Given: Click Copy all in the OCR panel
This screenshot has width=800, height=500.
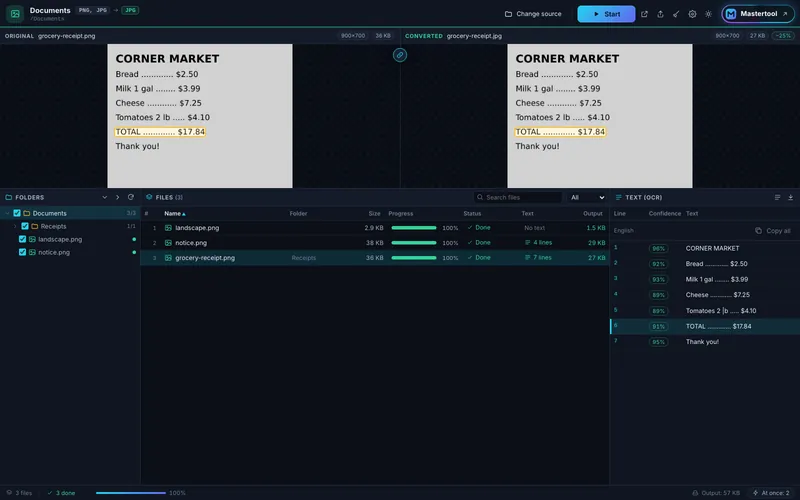Looking at the screenshot, I should [x=773, y=231].
